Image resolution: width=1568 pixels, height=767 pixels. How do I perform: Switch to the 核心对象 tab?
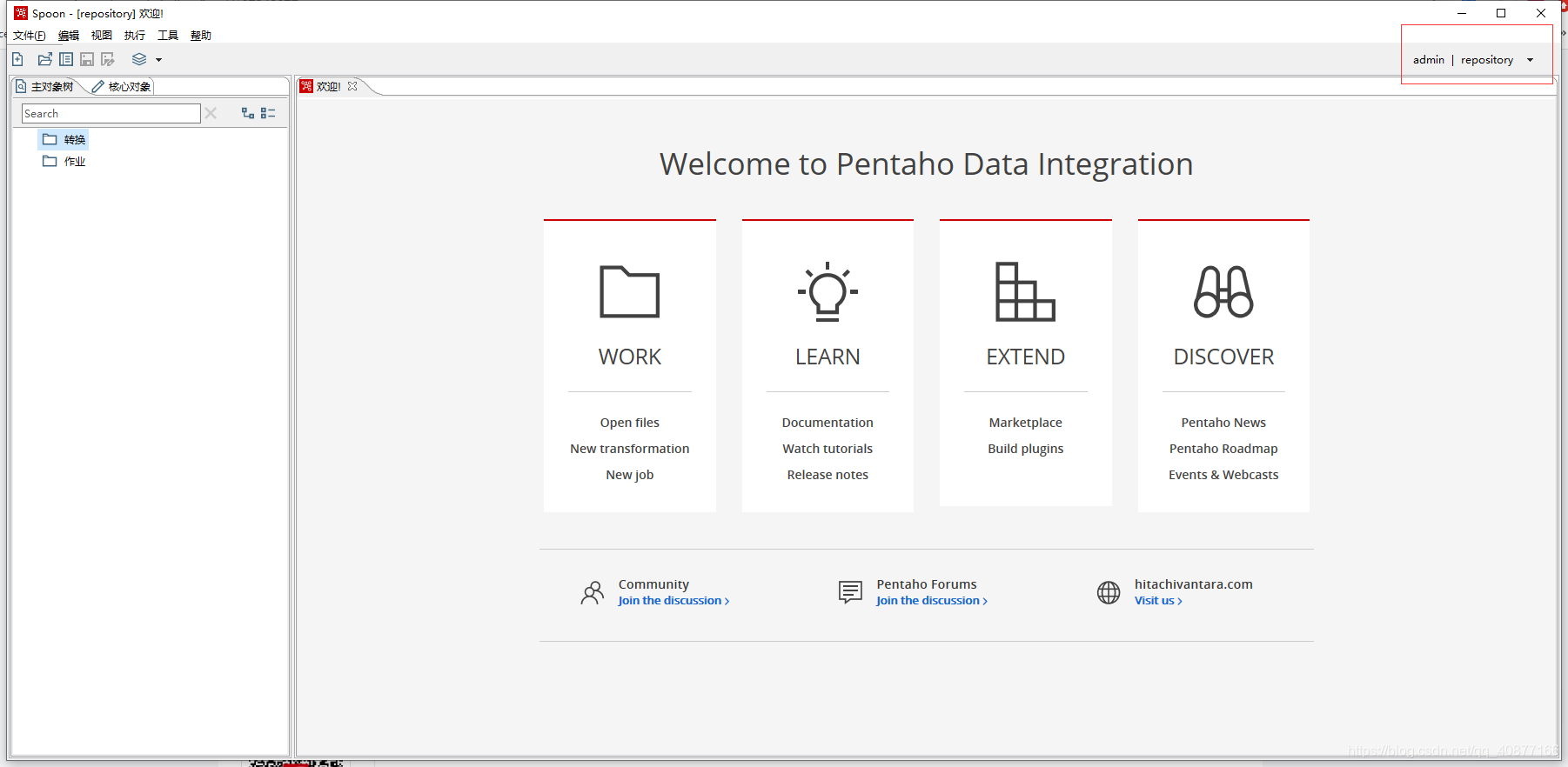(x=122, y=86)
